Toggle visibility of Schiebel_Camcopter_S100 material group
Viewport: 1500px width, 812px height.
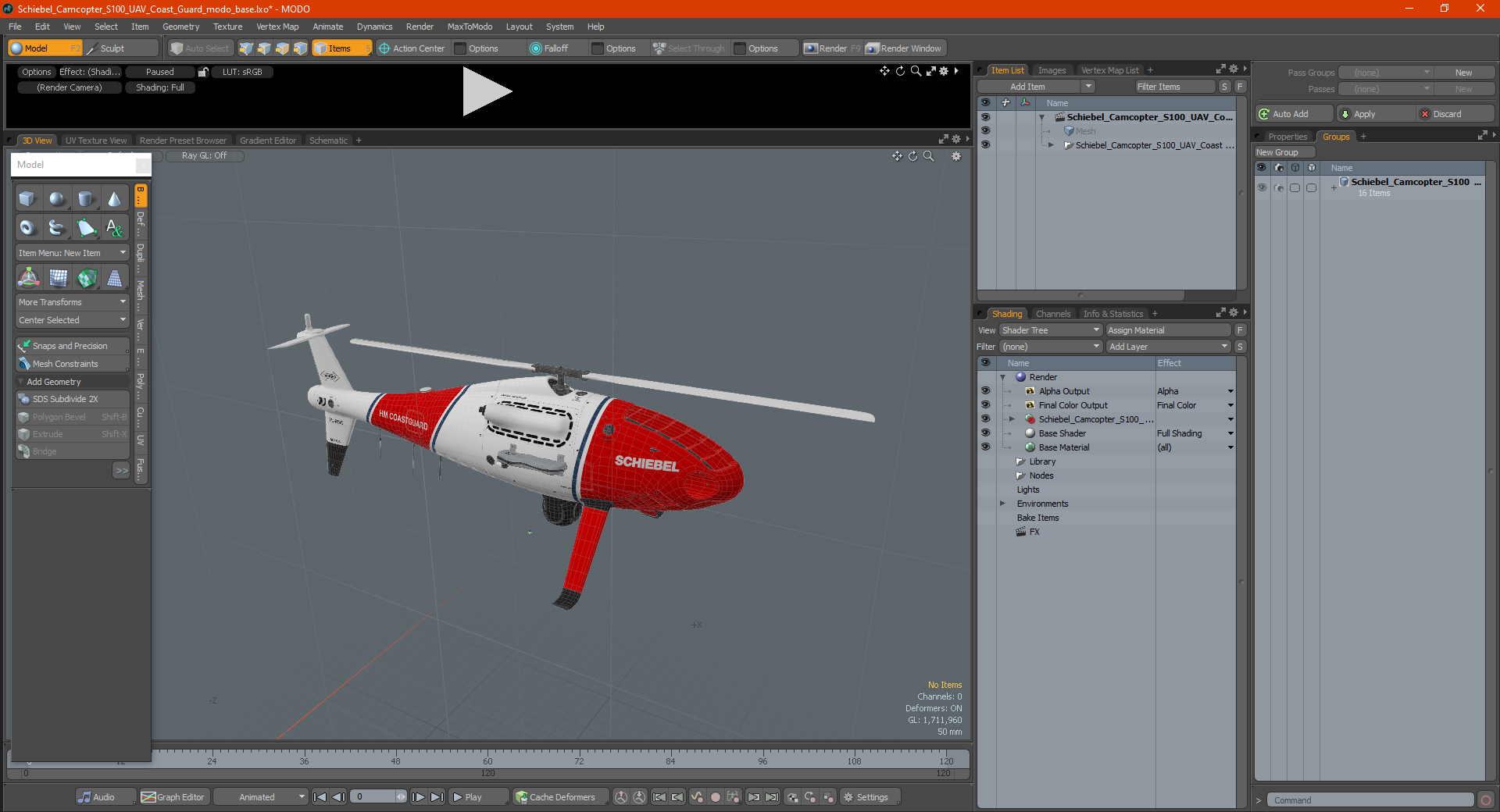(985, 419)
